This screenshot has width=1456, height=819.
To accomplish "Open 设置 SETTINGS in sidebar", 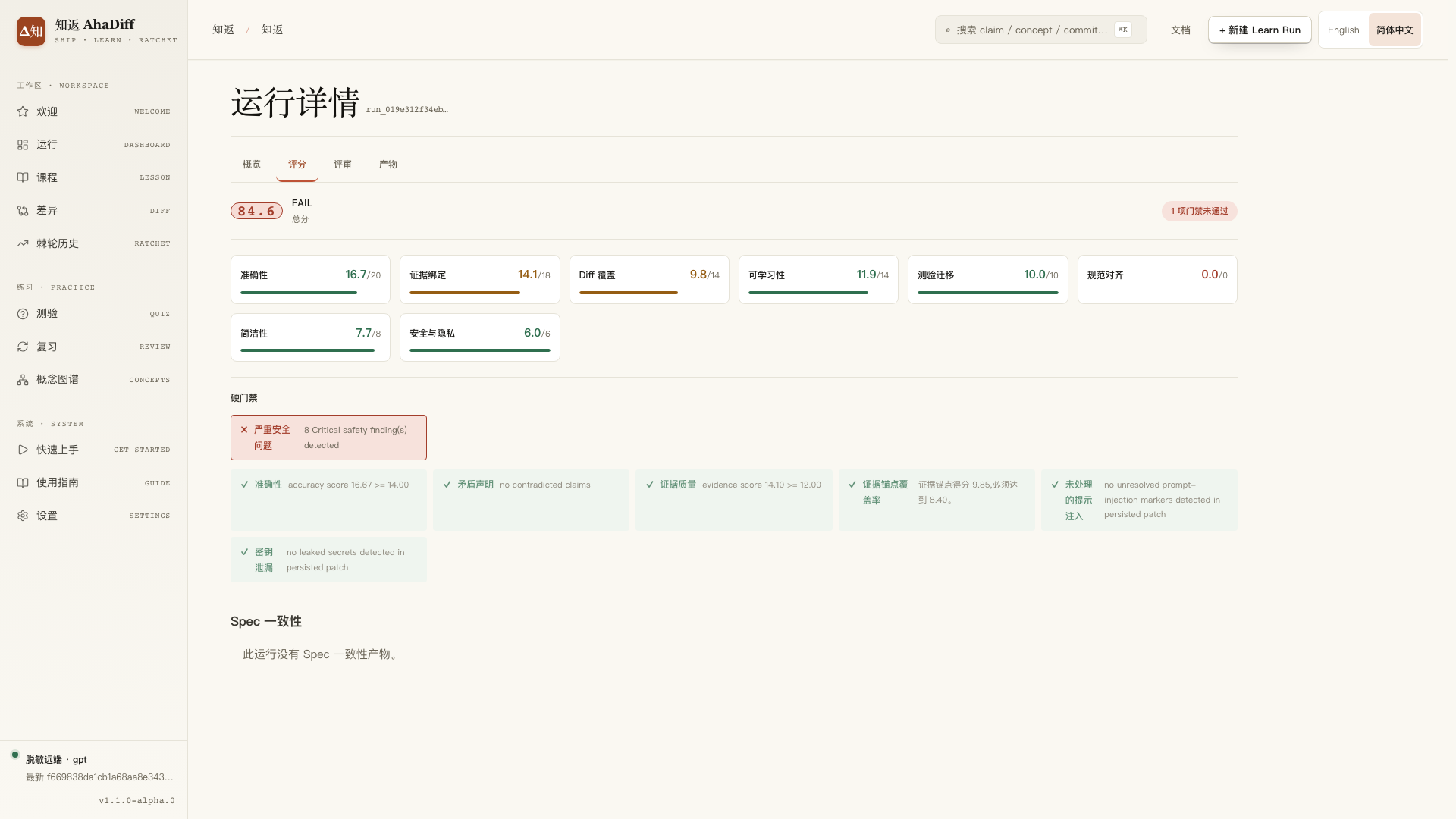I will [x=93, y=516].
